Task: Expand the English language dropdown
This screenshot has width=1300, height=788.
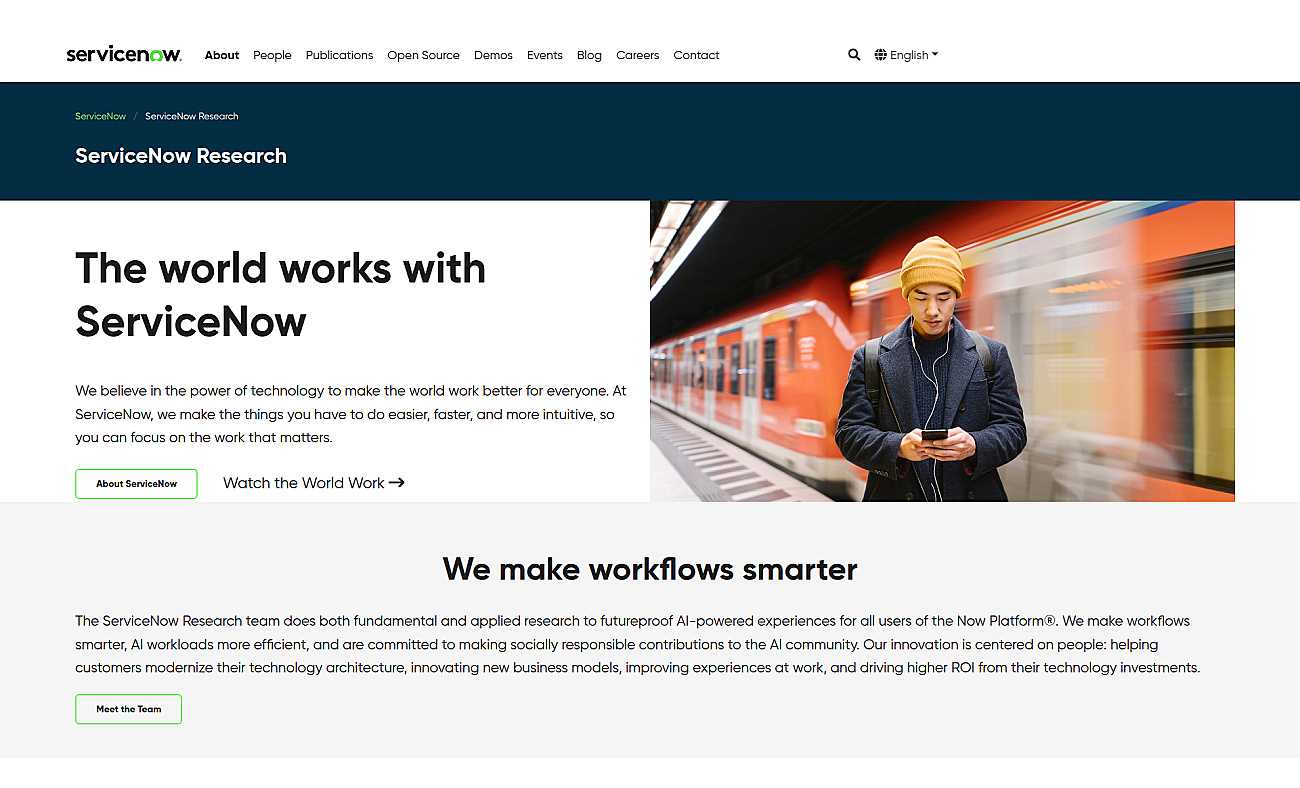Action: tap(907, 55)
